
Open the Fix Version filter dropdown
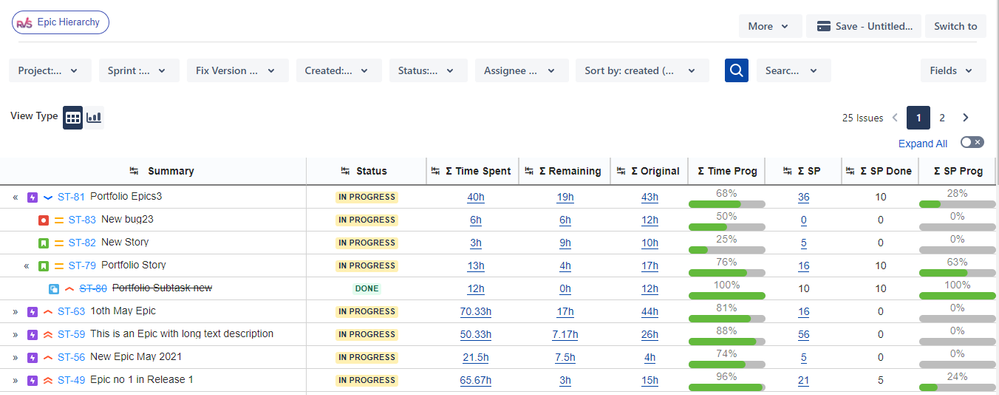[238, 71]
